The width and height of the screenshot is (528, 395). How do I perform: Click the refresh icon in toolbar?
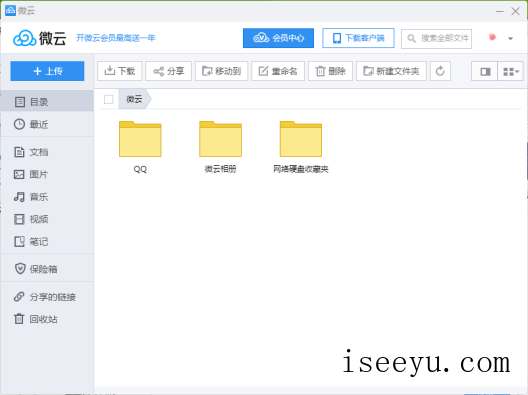click(x=440, y=71)
